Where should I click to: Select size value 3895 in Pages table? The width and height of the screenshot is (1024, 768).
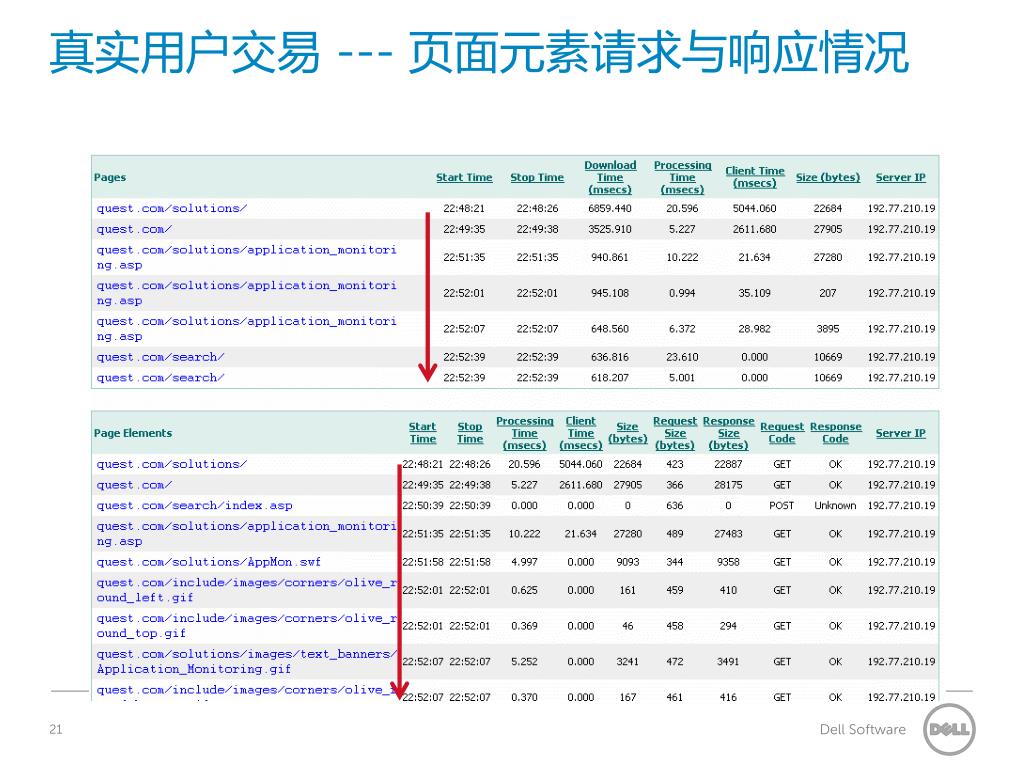[x=827, y=329]
